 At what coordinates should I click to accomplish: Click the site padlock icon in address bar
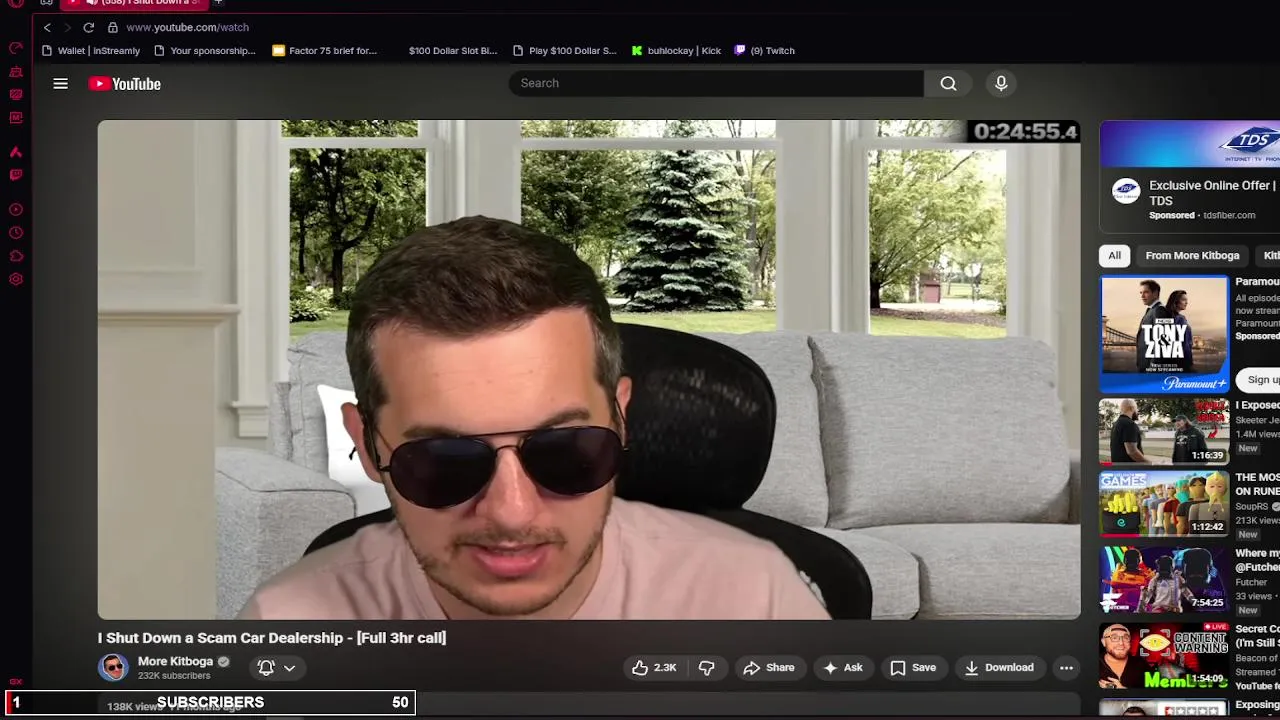pos(113,27)
